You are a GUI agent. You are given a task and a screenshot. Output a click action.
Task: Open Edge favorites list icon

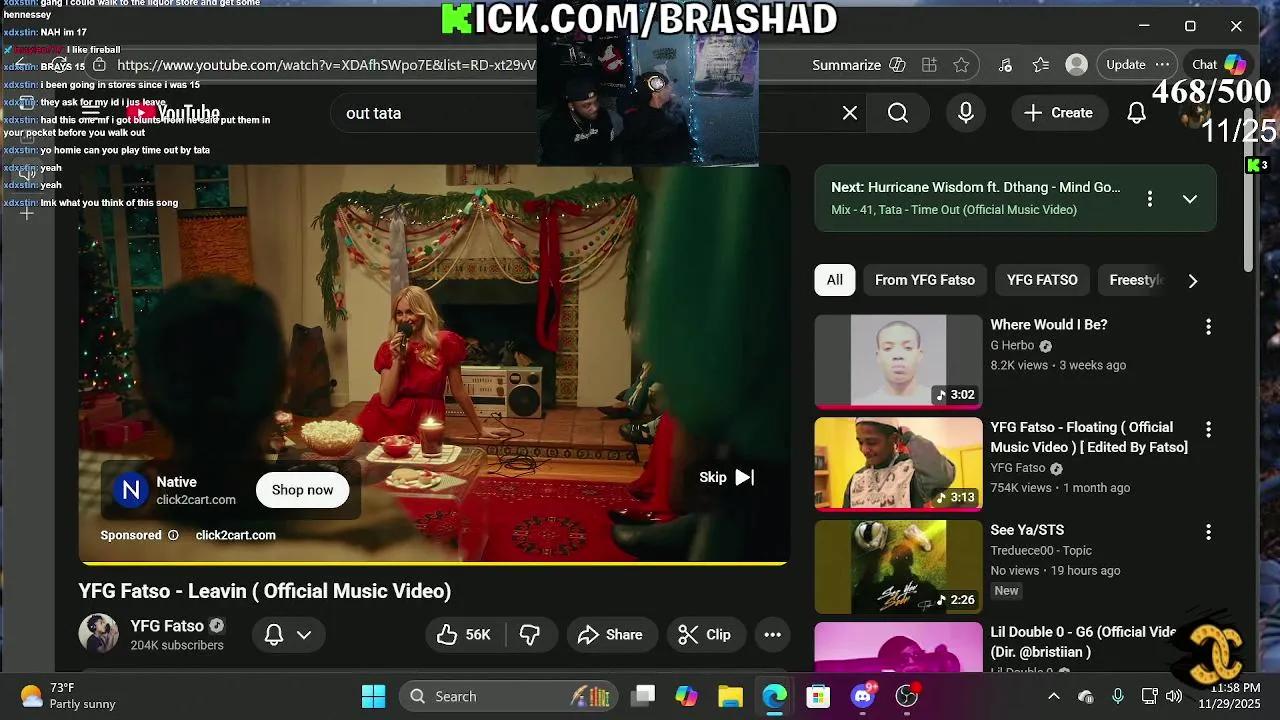click(x=1041, y=65)
